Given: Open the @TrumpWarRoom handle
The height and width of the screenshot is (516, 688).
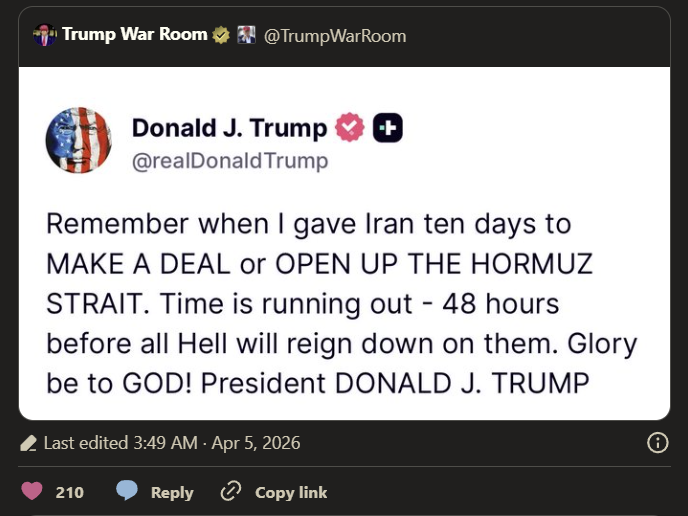Looking at the screenshot, I should tap(335, 36).
